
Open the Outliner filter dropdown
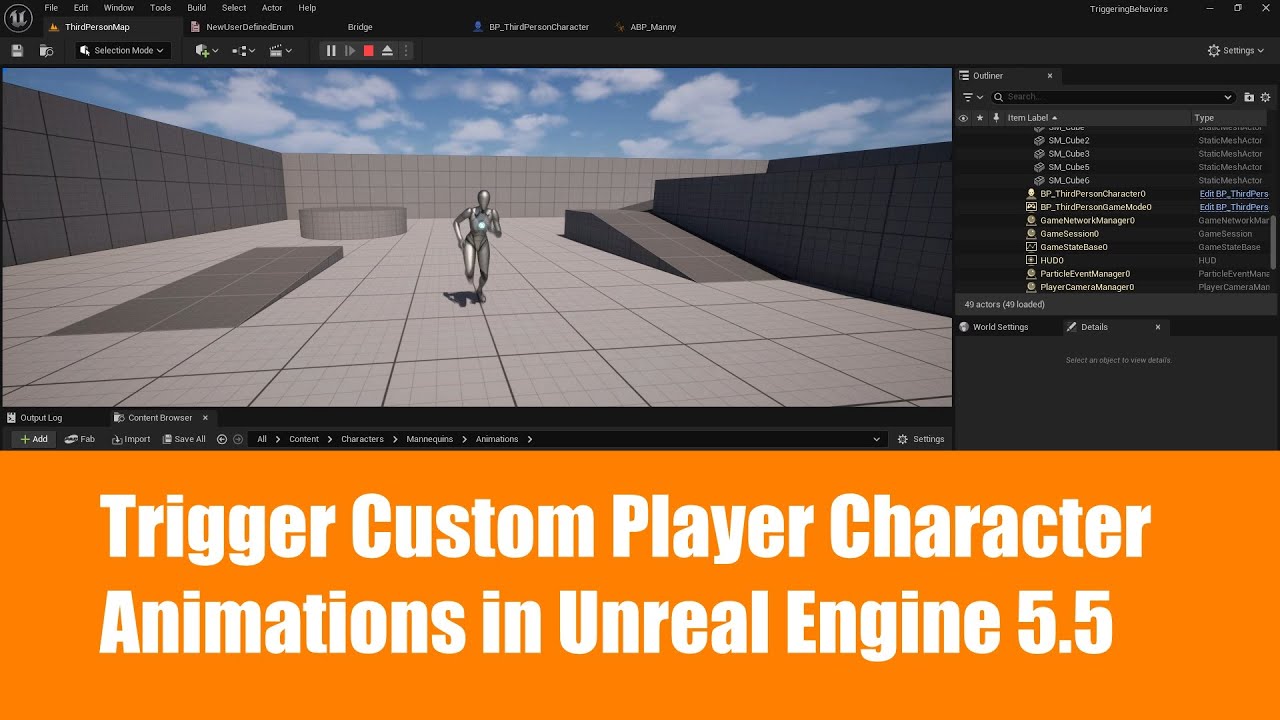(971, 97)
